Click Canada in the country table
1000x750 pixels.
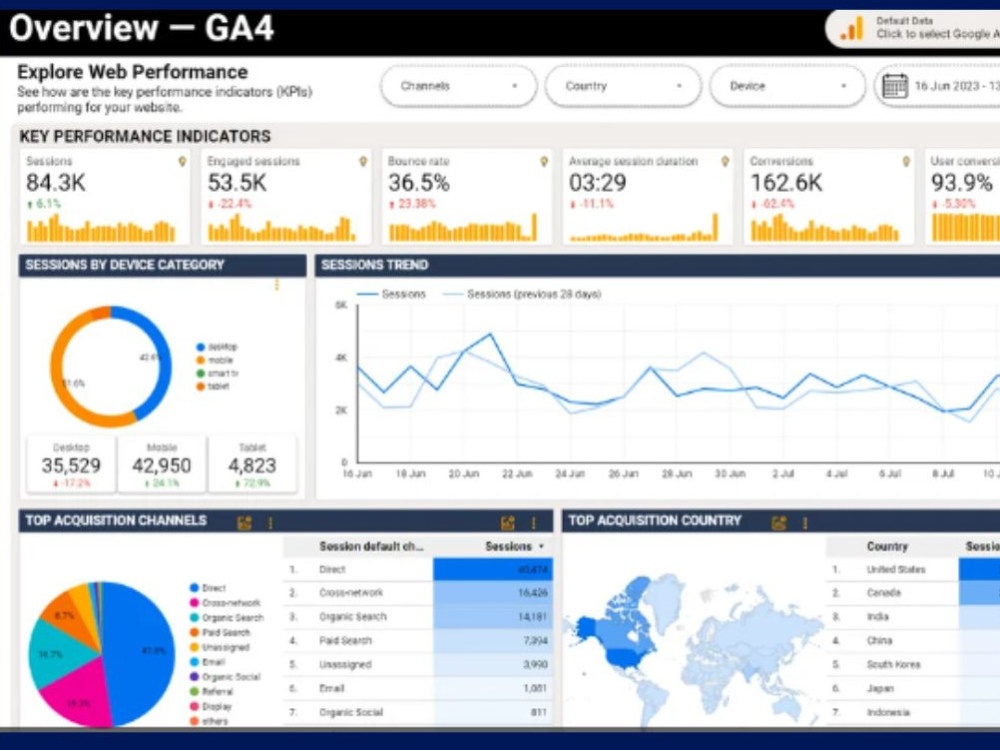[883, 593]
